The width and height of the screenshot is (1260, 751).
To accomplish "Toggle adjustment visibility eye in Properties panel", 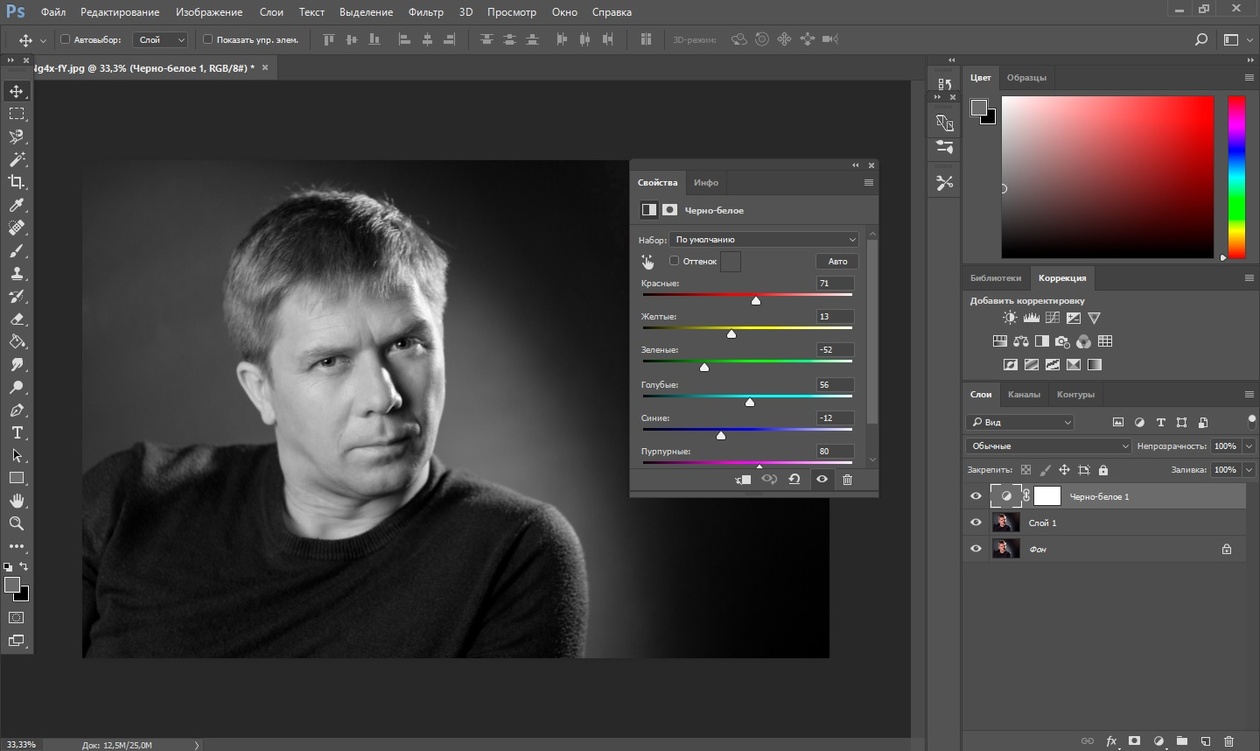I will [x=821, y=480].
